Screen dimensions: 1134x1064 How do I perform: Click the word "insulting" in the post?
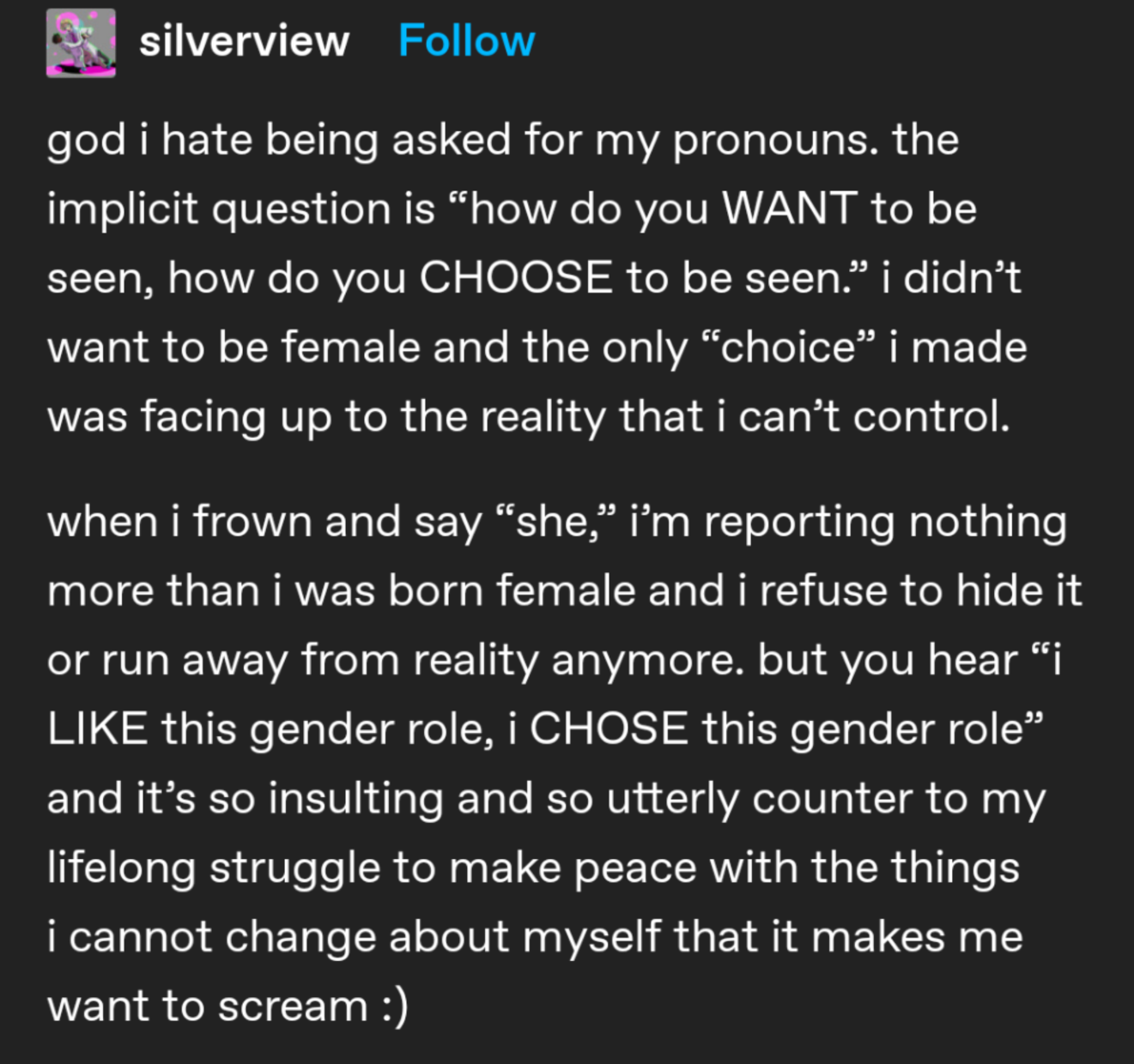tap(355, 798)
